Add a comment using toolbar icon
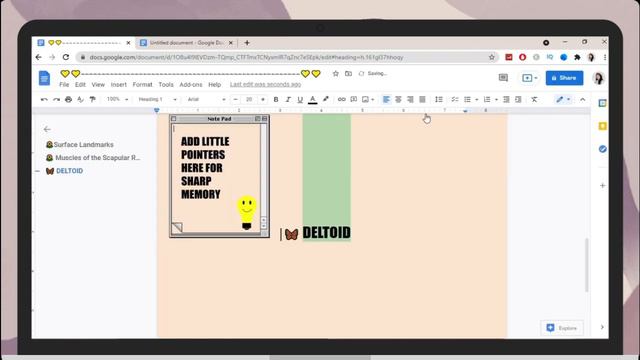Screen dimensions: 640x360 354,99
